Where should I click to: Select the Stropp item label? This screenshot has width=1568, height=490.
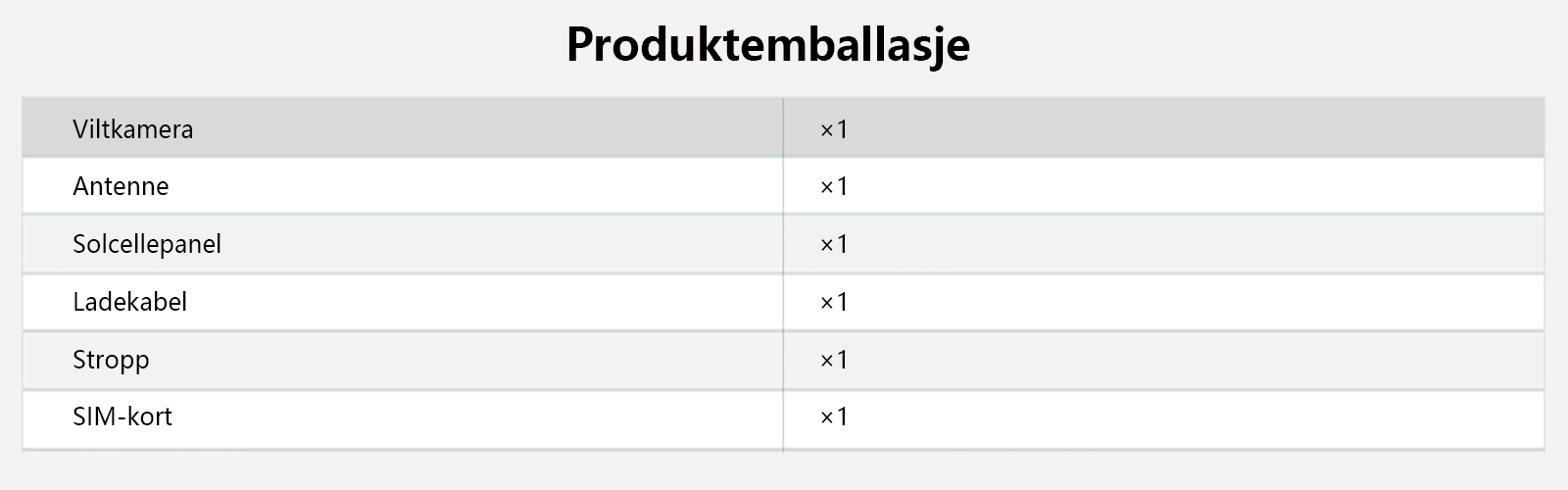[x=111, y=360]
